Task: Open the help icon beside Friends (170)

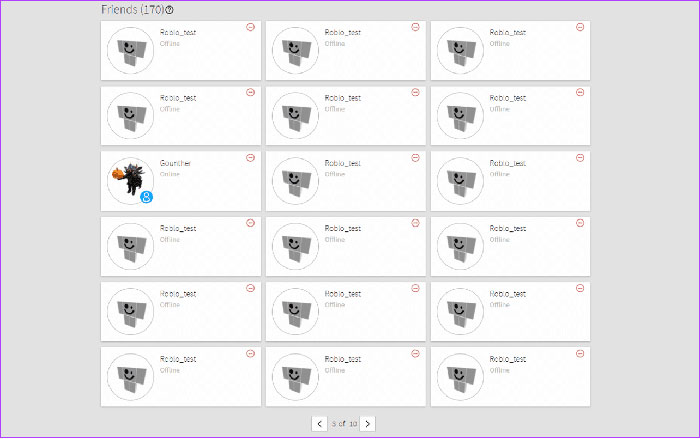Action: [x=169, y=9]
